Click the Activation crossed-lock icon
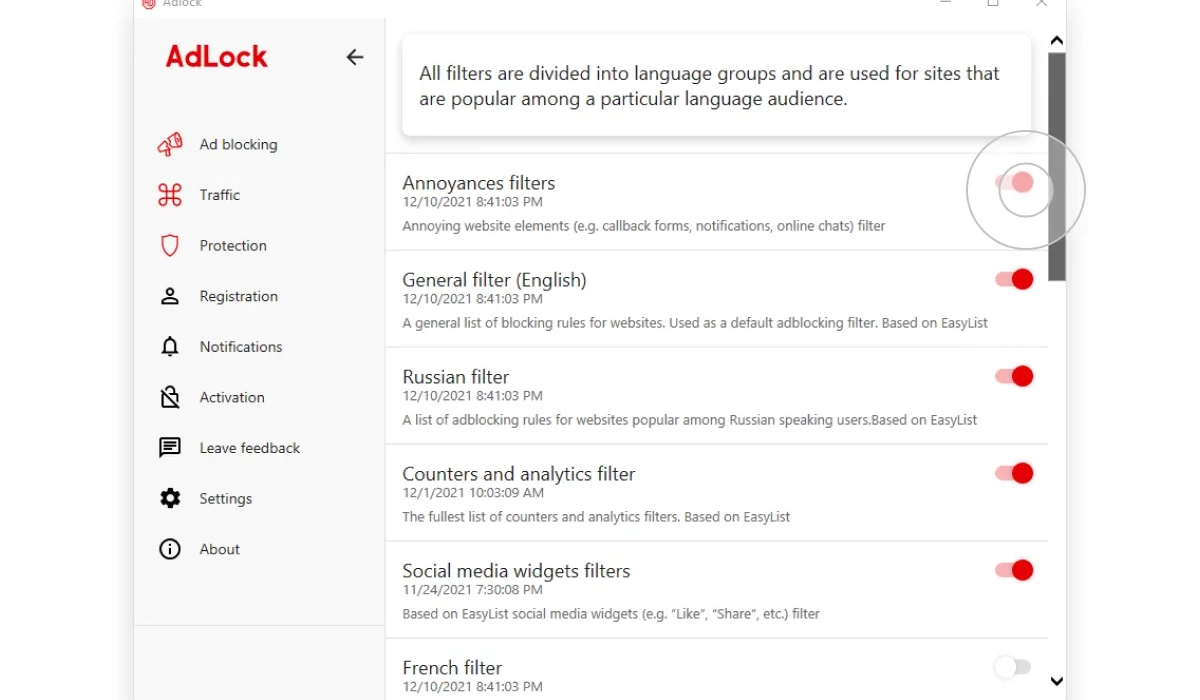Viewport: 1200px width, 700px height. pyautogui.click(x=170, y=397)
